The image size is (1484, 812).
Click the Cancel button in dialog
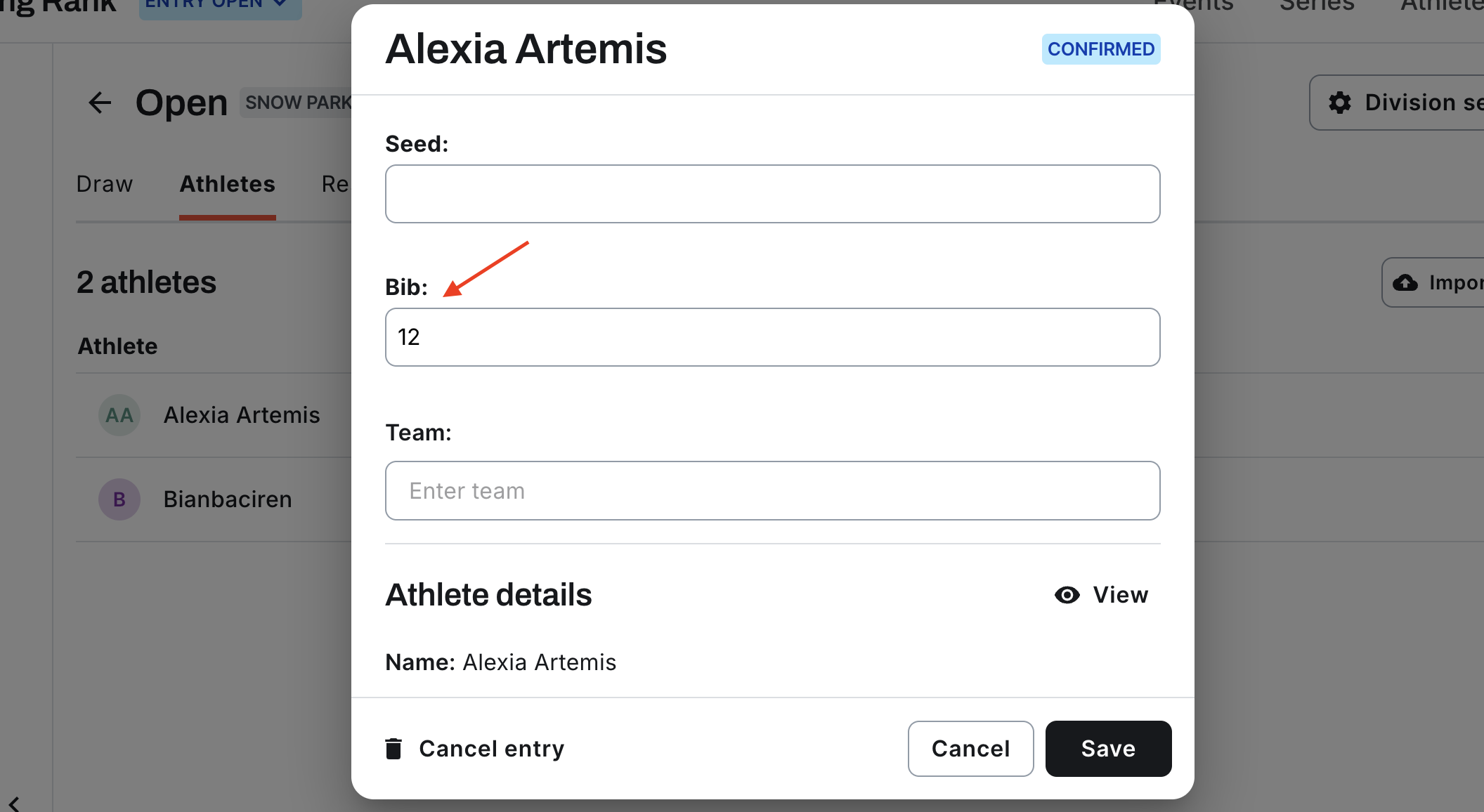[x=970, y=749]
